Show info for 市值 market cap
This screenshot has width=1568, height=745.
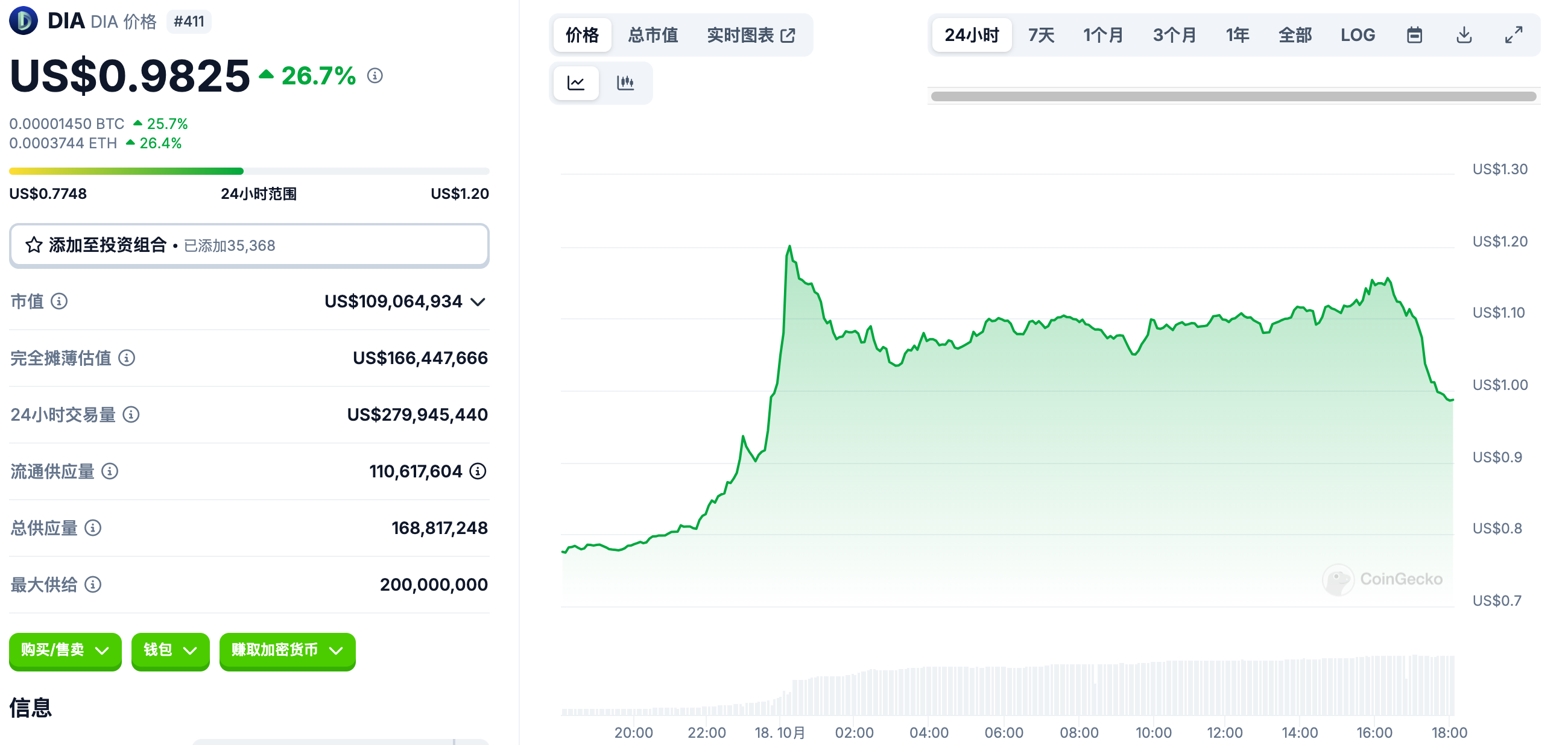tap(59, 301)
